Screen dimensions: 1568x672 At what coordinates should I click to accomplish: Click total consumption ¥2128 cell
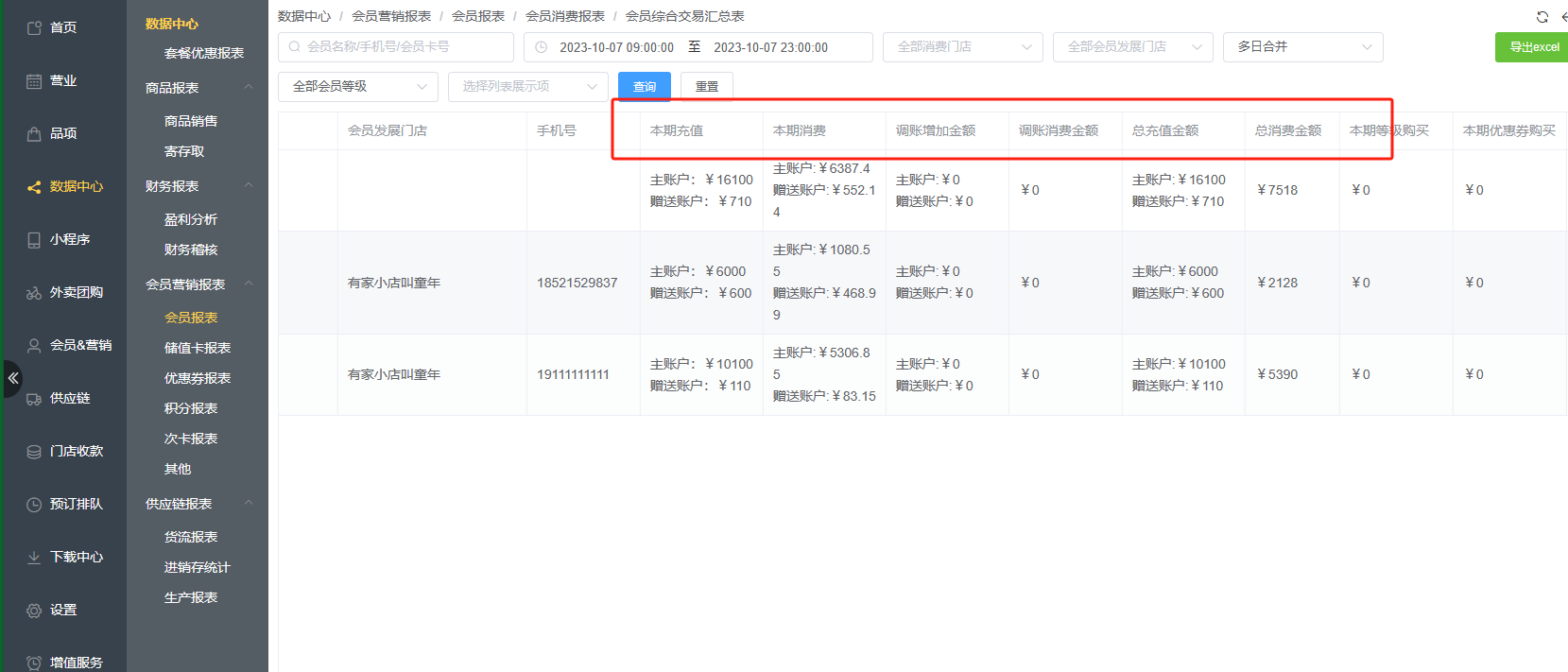pos(1277,283)
